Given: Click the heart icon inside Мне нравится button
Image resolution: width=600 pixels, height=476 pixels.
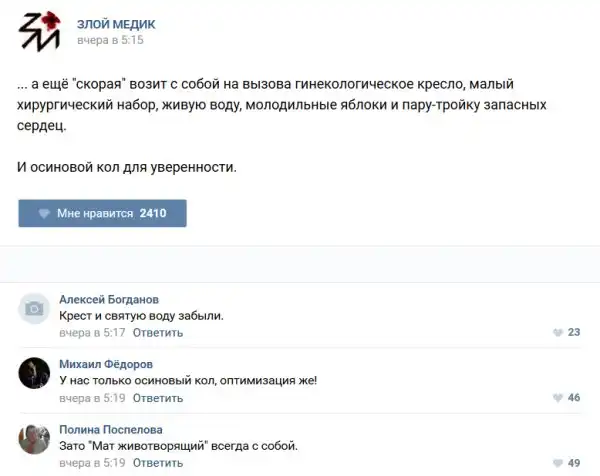Looking at the screenshot, I should point(44,213).
